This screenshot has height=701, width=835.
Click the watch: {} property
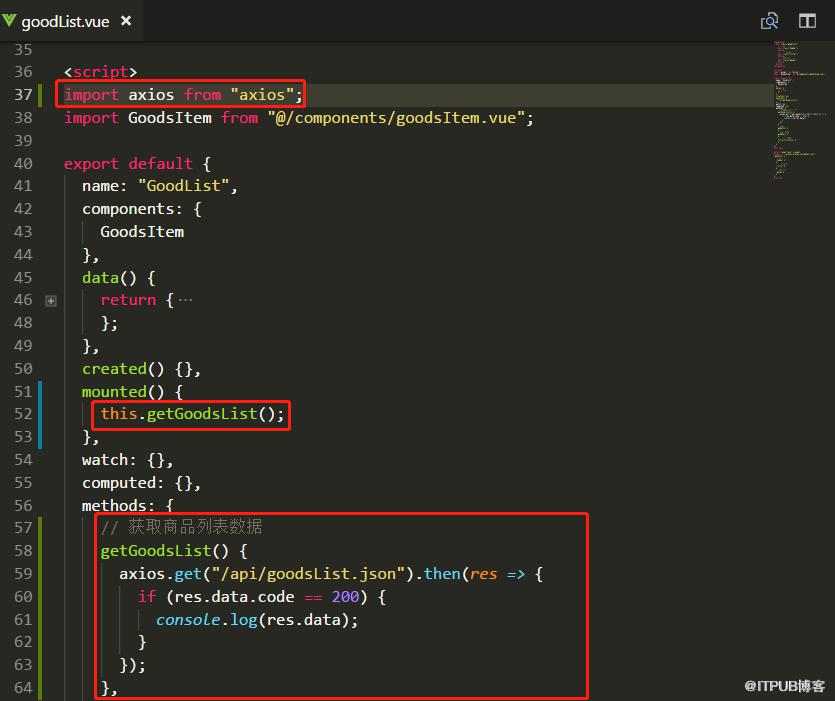pos(127,460)
